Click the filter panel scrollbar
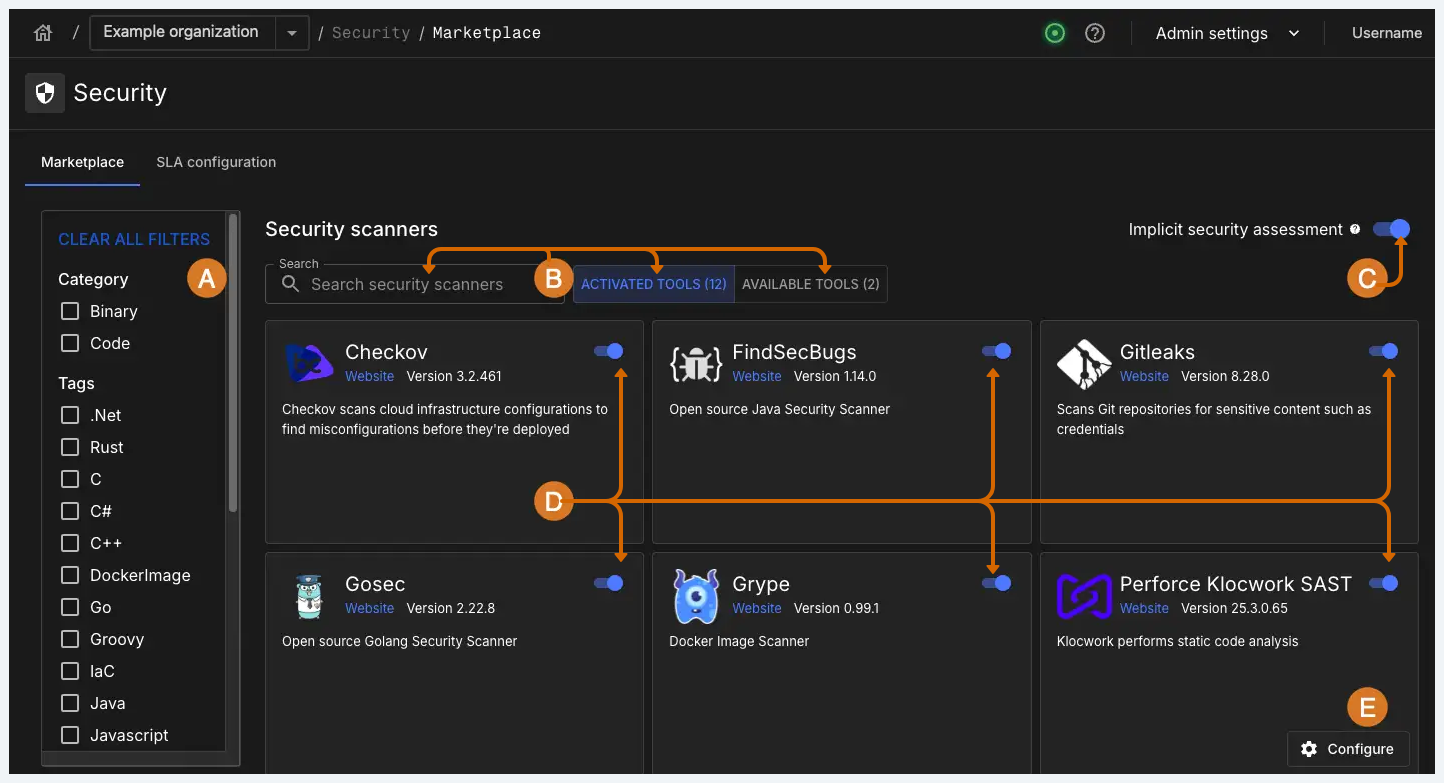This screenshot has width=1444, height=783. coord(233,360)
